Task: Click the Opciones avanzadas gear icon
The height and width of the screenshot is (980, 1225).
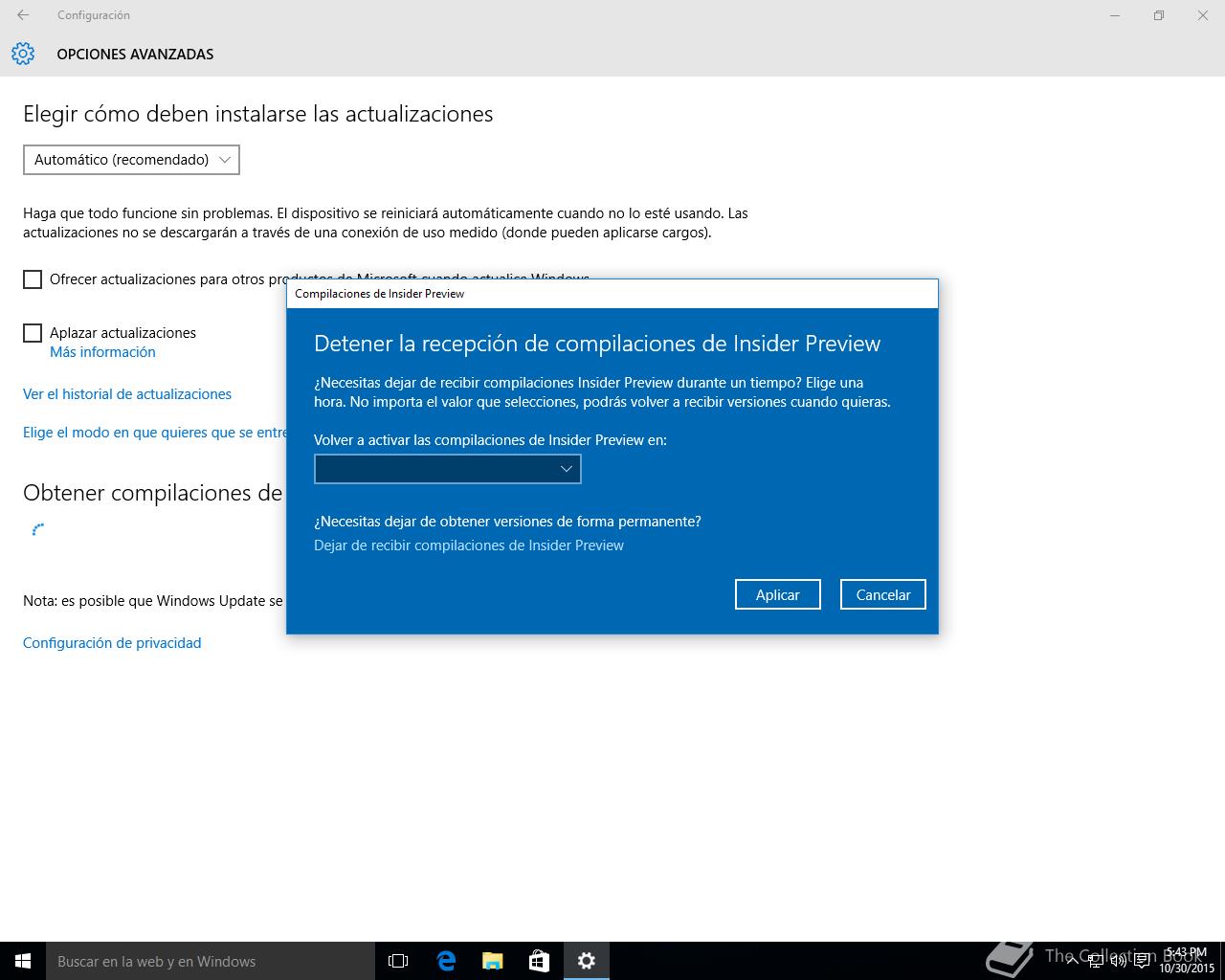Action: click(23, 54)
